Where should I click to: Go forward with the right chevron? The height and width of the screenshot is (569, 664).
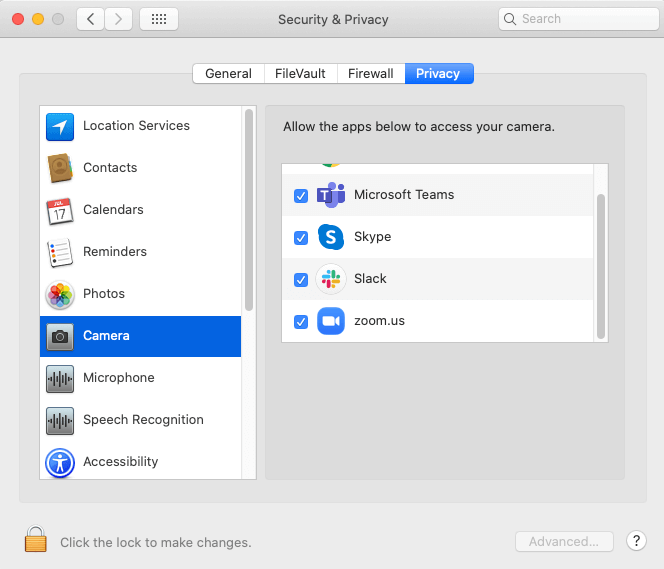[119, 19]
